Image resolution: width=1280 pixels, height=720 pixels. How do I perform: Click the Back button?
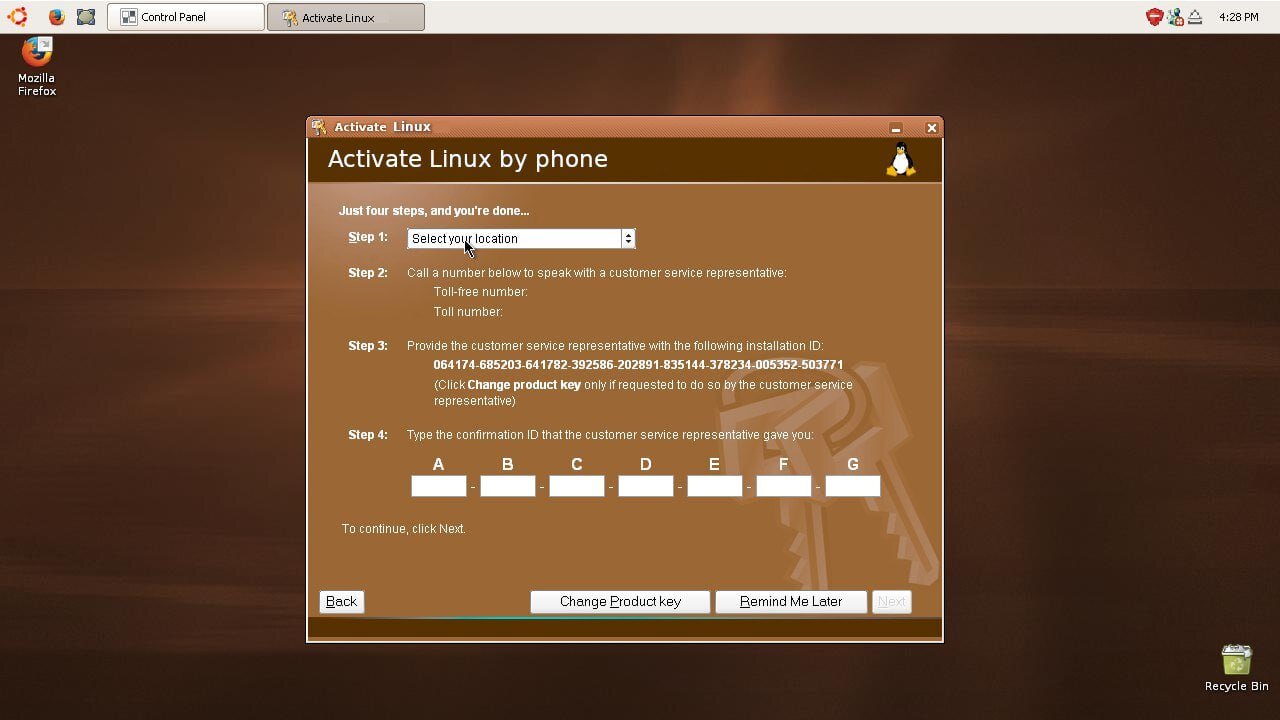coord(341,601)
